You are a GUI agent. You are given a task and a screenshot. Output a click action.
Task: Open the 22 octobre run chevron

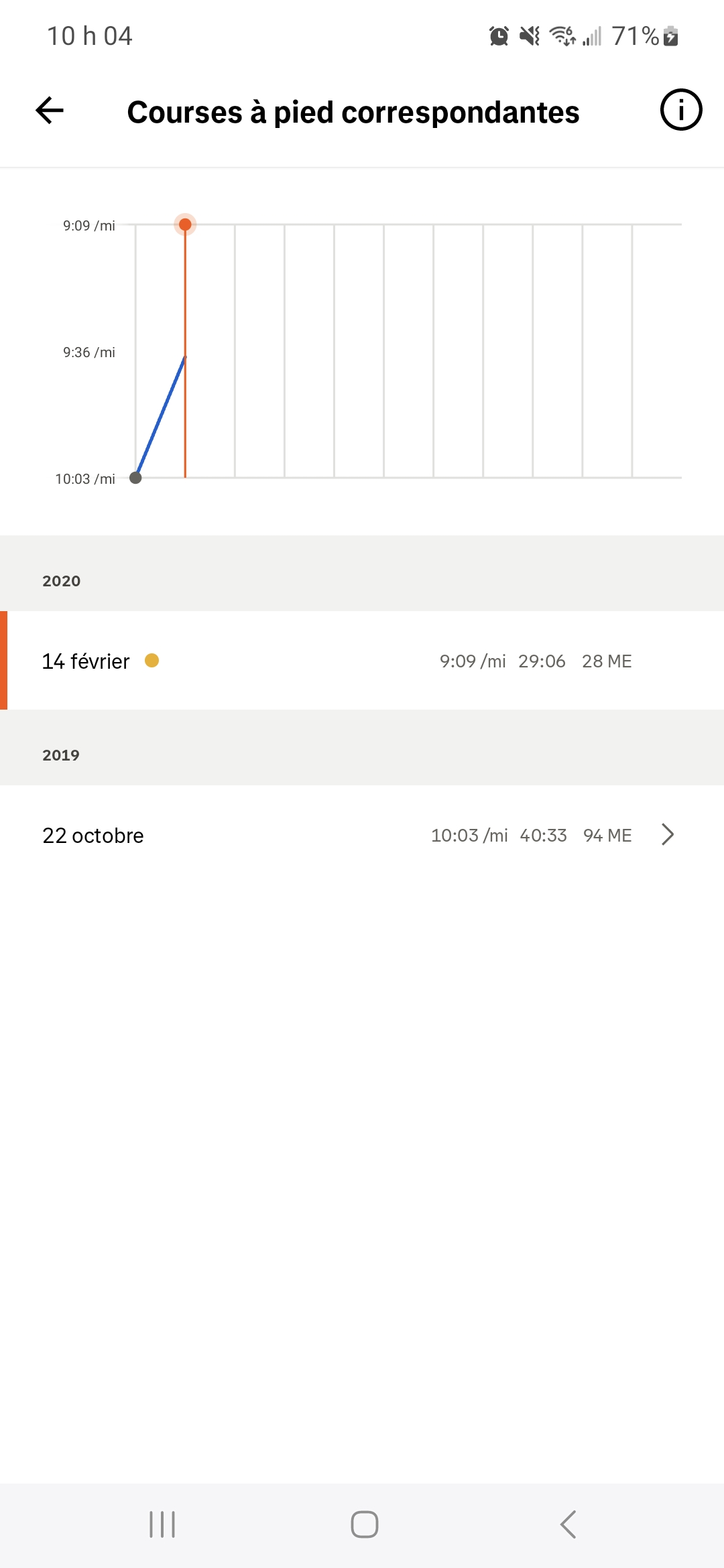[x=668, y=835]
